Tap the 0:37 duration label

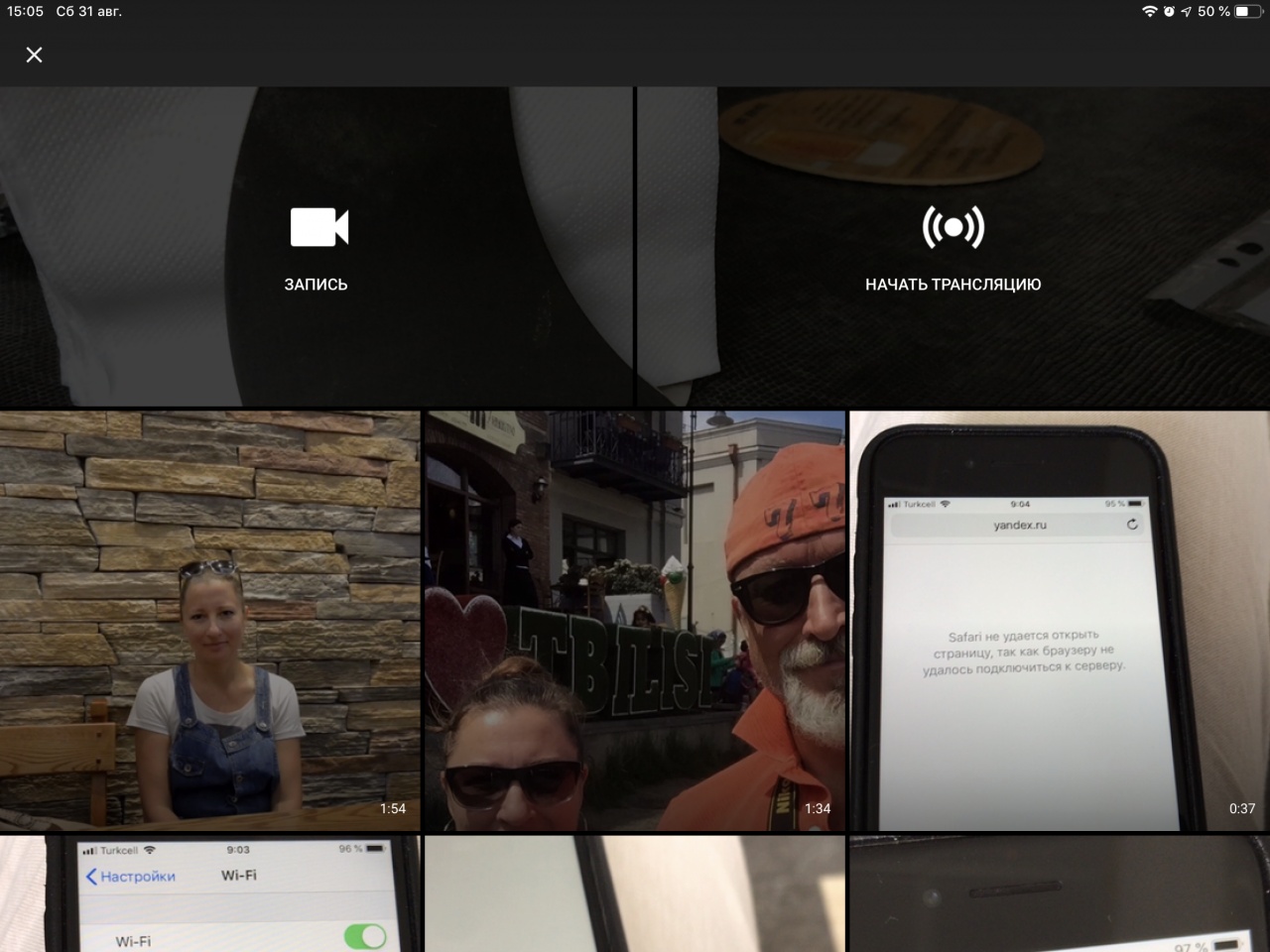pyautogui.click(x=1242, y=808)
